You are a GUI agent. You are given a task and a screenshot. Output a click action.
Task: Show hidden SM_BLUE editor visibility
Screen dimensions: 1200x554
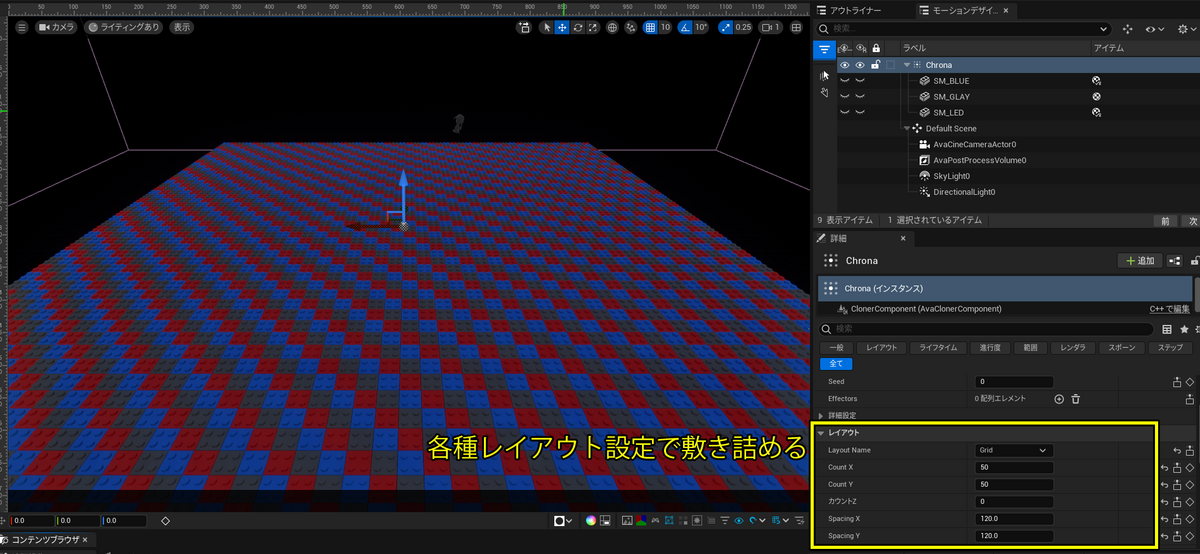[844, 81]
